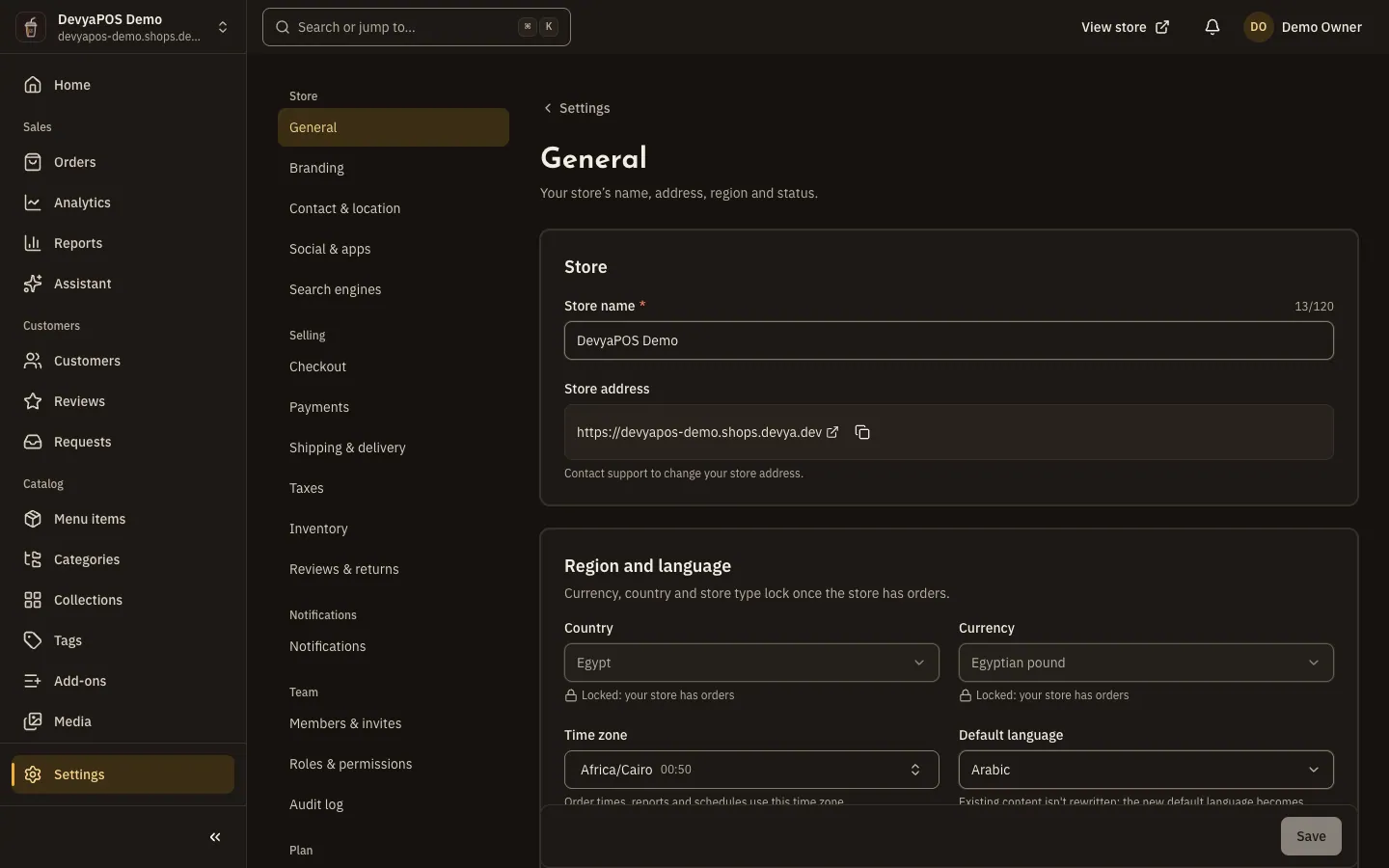Open the Country dropdown showing Egypt

[x=751, y=663]
